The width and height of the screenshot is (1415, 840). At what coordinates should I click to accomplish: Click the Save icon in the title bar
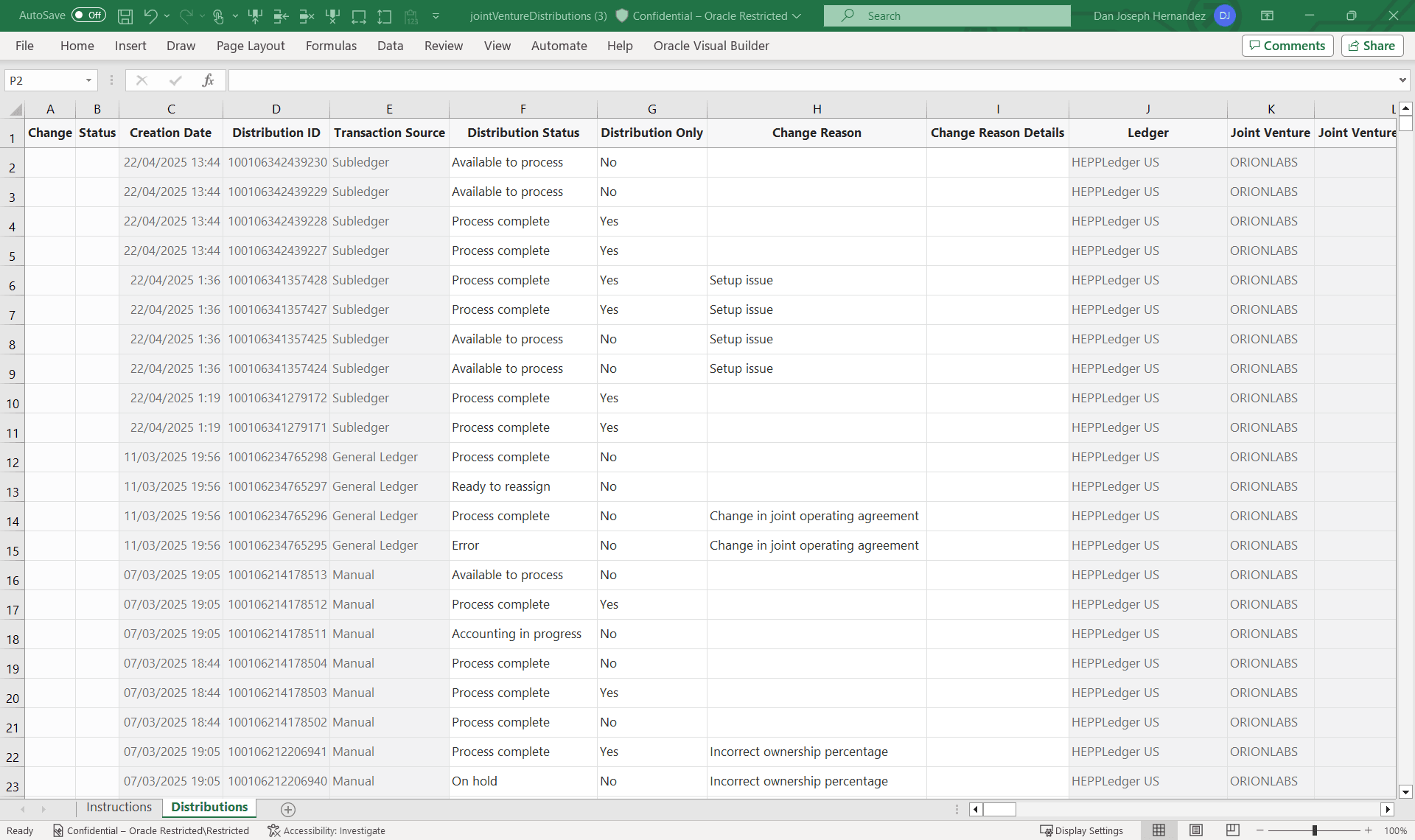[125, 15]
